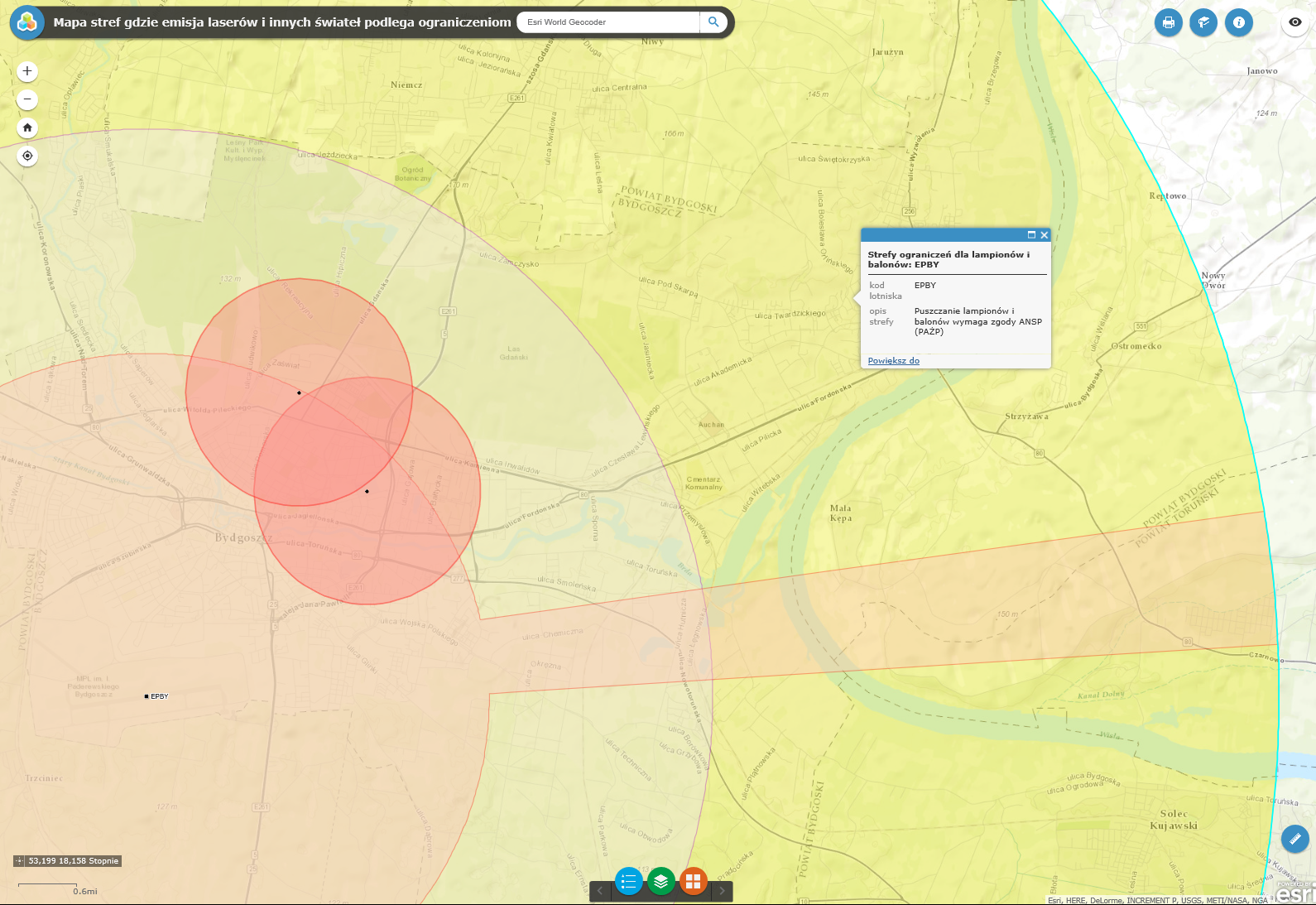The height and width of the screenshot is (905, 1316).
Task: Open coordinate units list at Stopnie
Action: [x=103, y=861]
